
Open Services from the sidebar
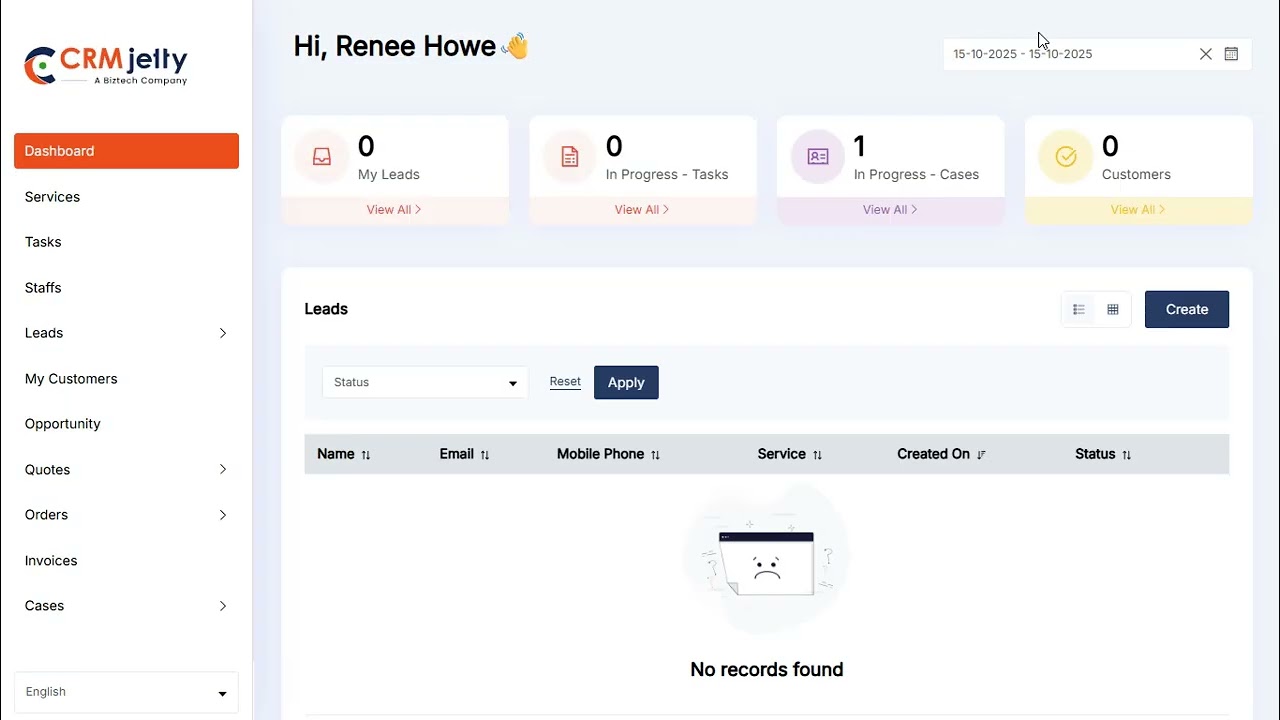(52, 197)
